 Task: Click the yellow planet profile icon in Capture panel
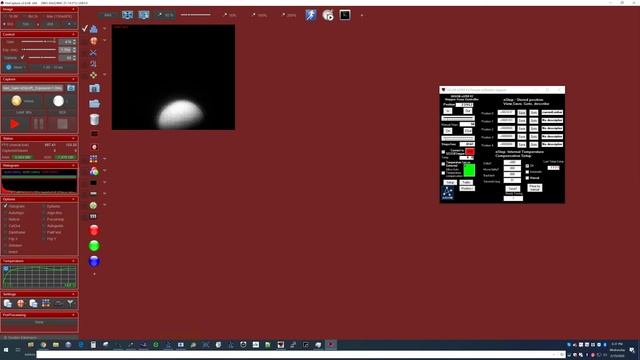click(16, 100)
